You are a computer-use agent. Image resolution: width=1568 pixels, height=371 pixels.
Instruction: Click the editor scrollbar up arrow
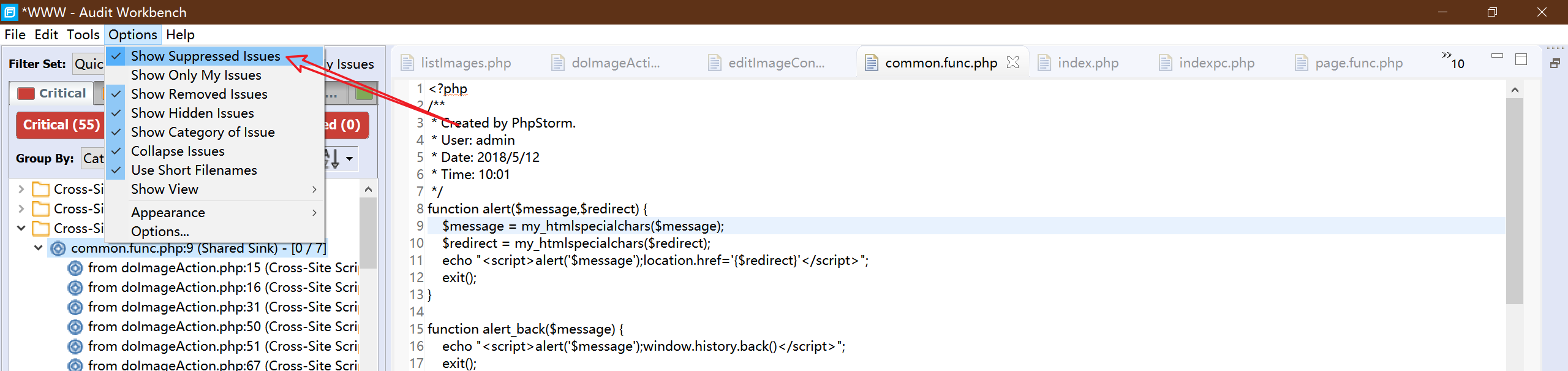[1515, 90]
